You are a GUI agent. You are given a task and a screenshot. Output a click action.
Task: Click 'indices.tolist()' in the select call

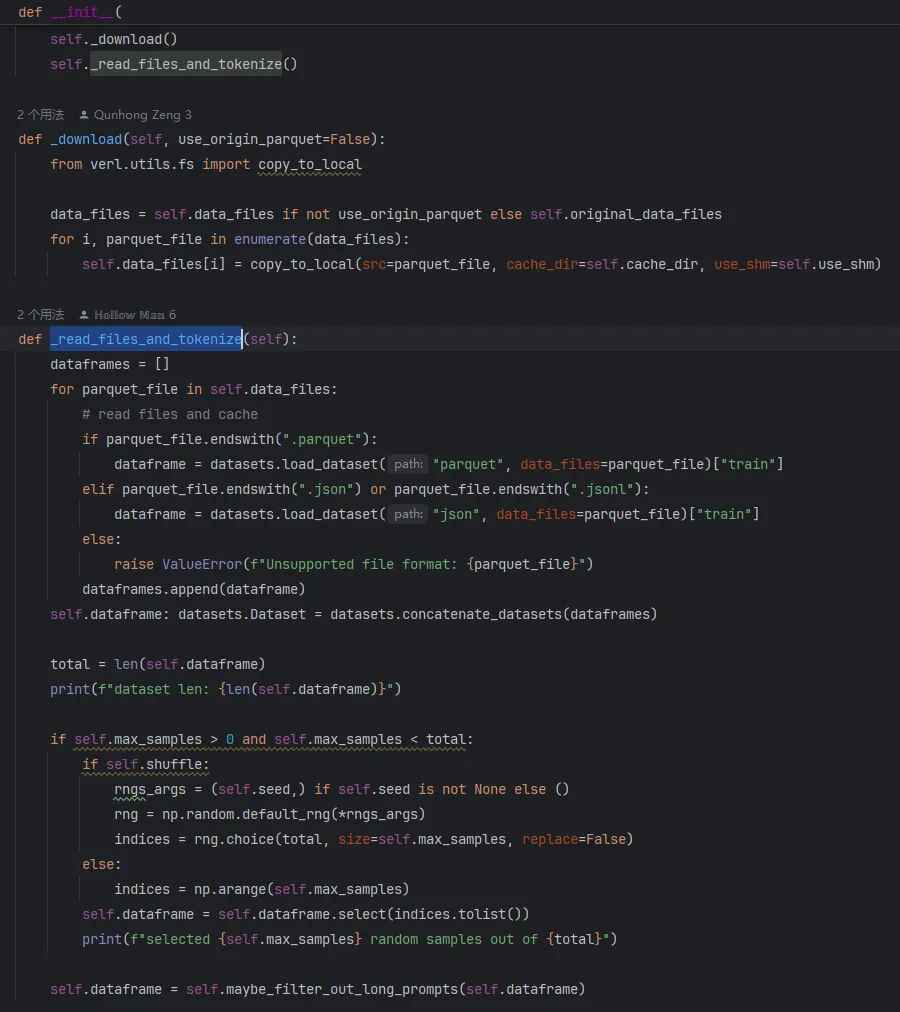458,915
